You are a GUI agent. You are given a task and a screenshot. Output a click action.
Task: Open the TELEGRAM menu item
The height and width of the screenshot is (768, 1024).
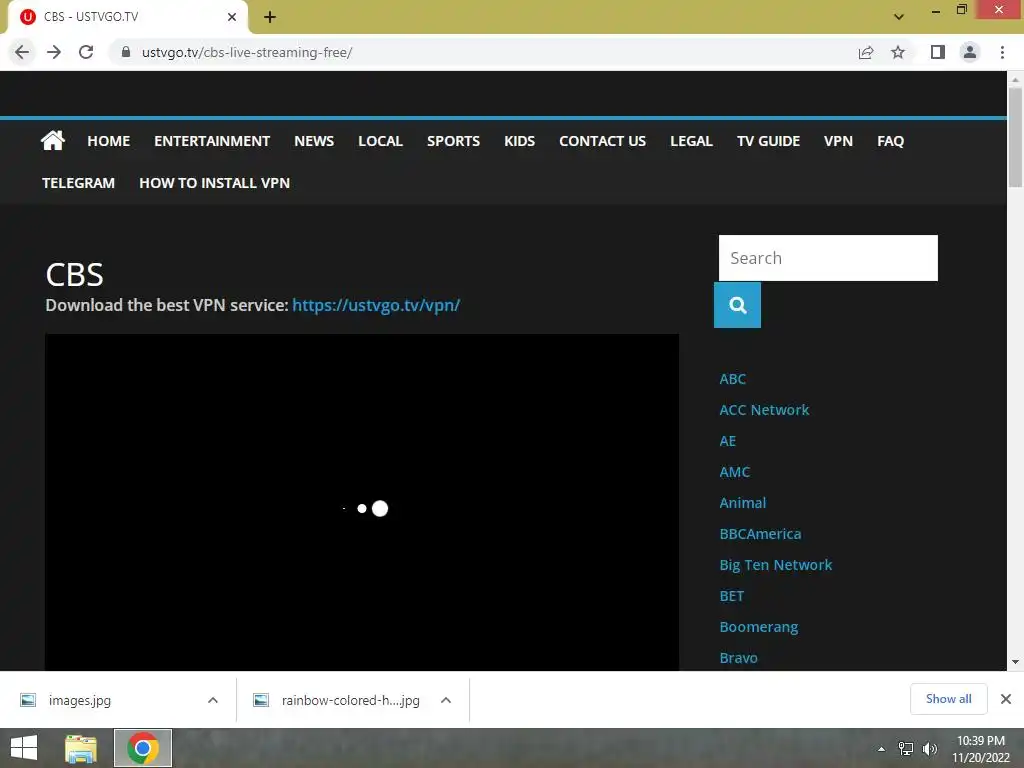point(78,183)
